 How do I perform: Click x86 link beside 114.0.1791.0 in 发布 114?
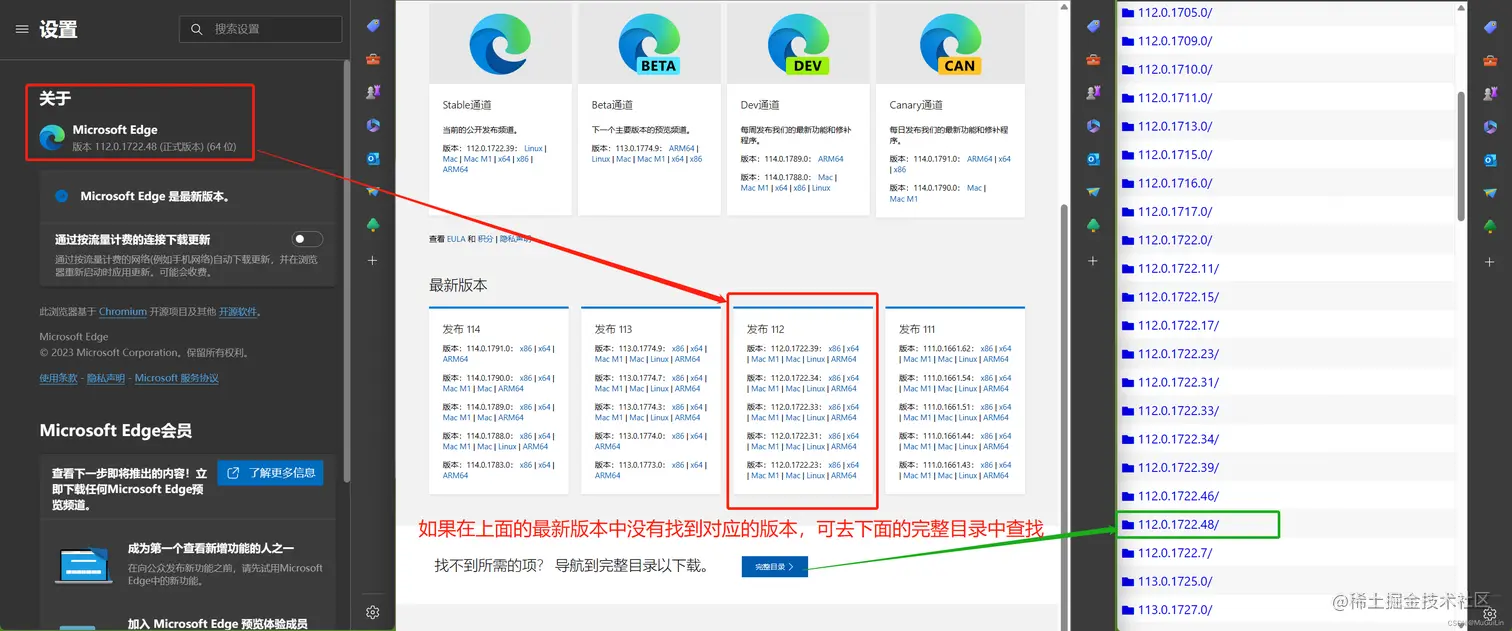pyautogui.click(x=526, y=349)
